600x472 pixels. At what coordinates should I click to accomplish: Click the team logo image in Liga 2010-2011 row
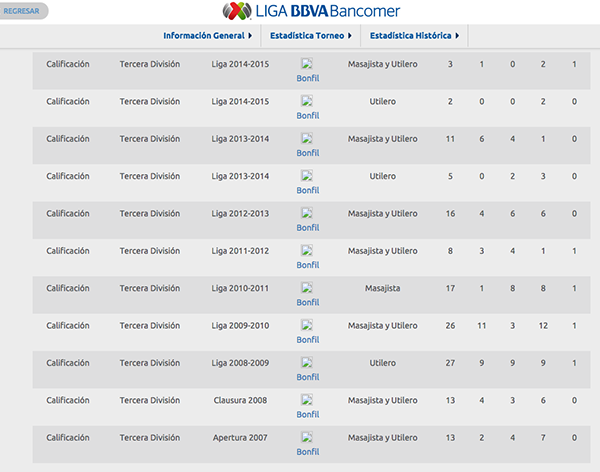pos(307,288)
